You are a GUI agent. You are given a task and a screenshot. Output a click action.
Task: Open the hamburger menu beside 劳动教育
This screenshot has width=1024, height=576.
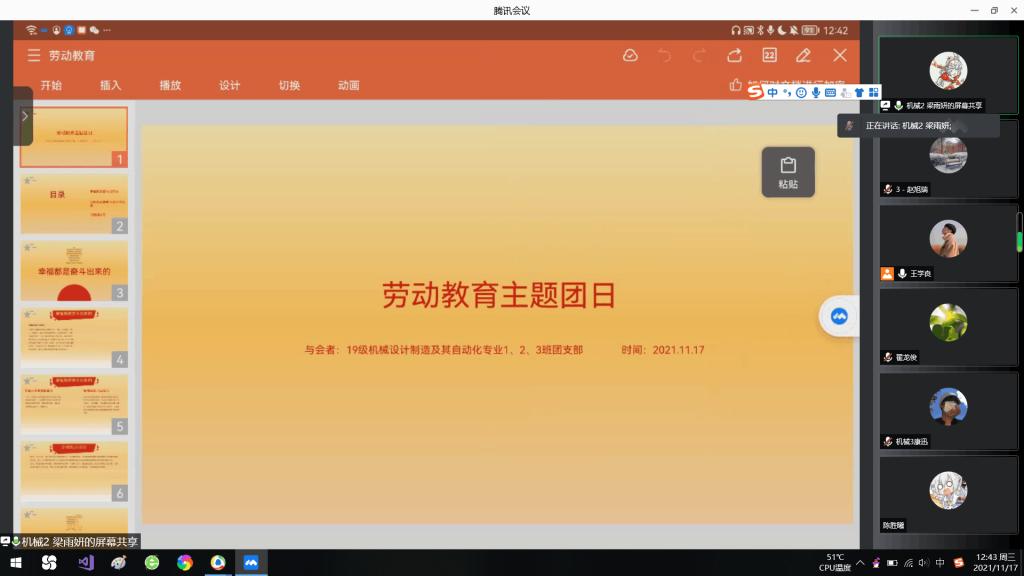pyautogui.click(x=34, y=56)
